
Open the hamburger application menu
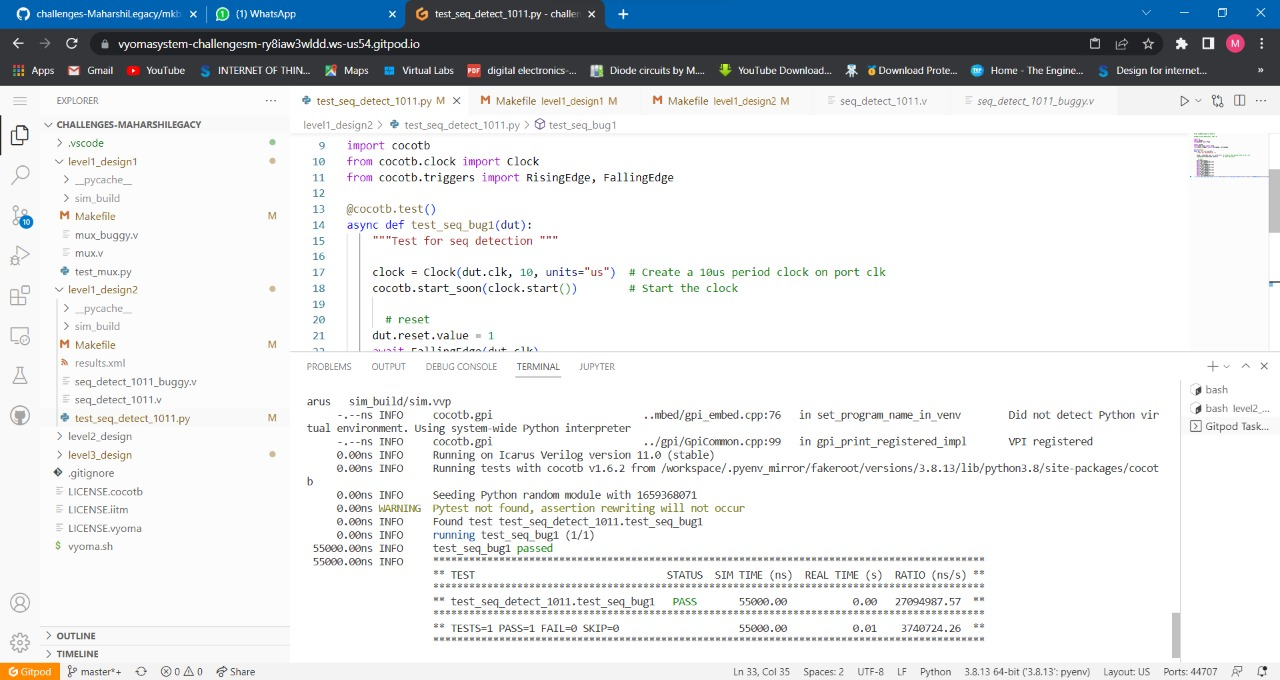pos(19,101)
